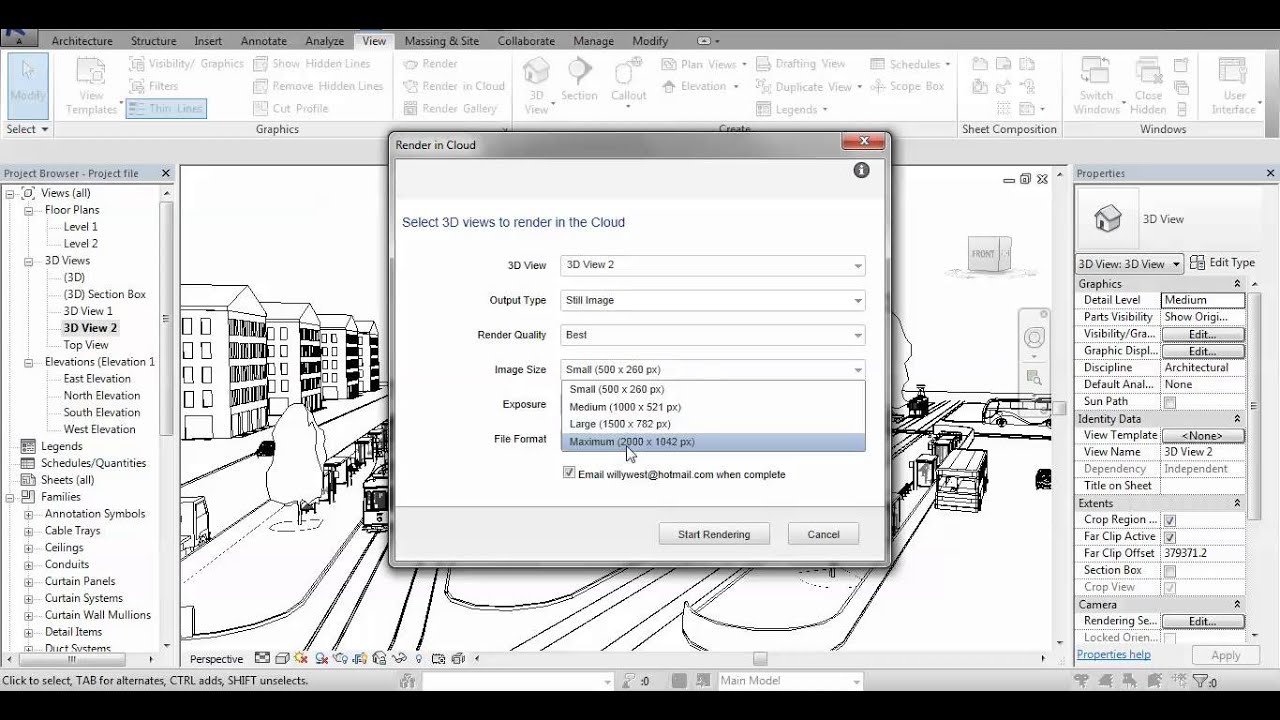Viewport: 1280px width, 720px height.
Task: Toggle the email when complete checkbox
Action: pos(569,473)
